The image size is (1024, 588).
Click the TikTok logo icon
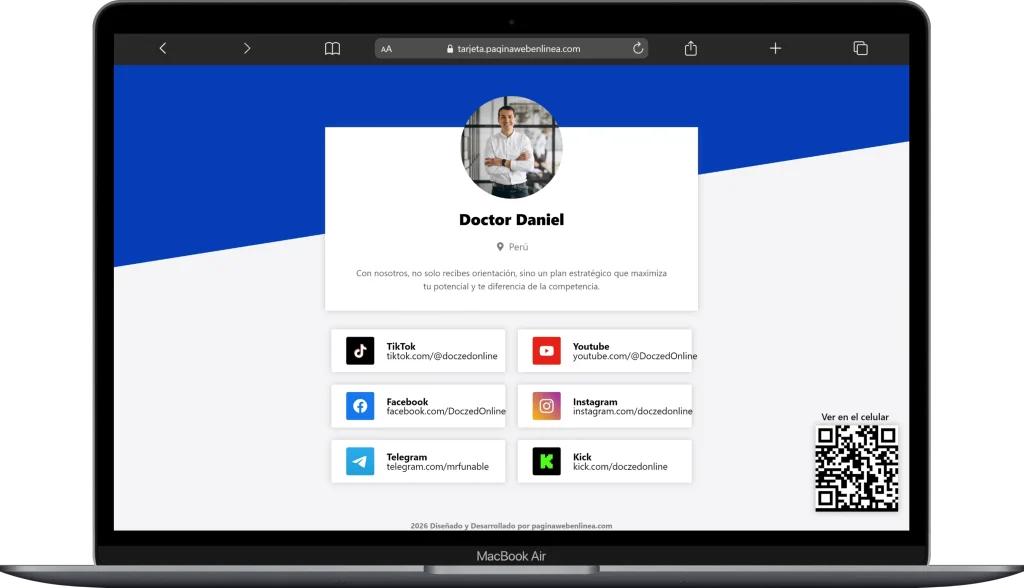click(360, 351)
